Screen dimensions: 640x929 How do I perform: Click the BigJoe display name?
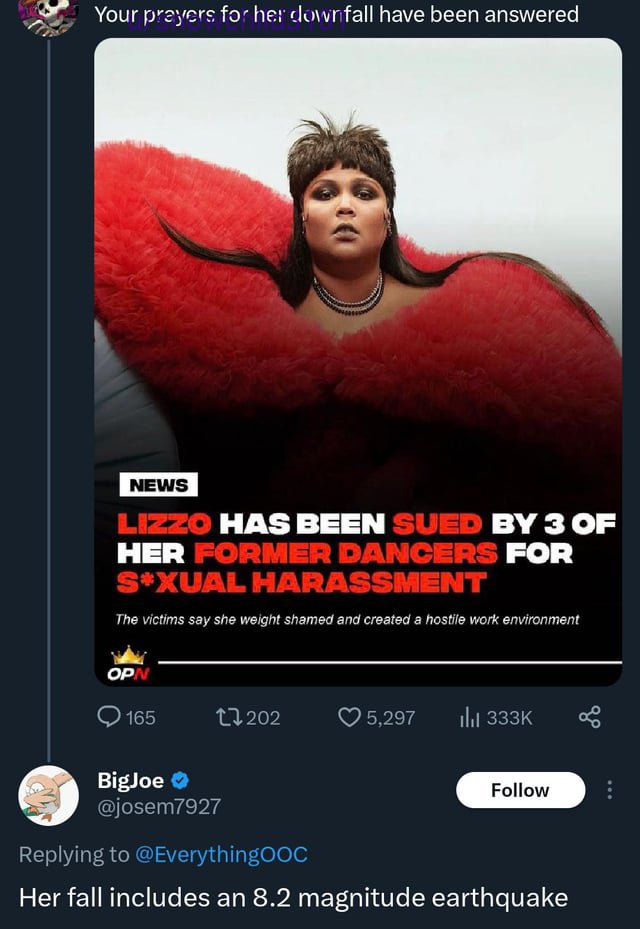[130, 780]
